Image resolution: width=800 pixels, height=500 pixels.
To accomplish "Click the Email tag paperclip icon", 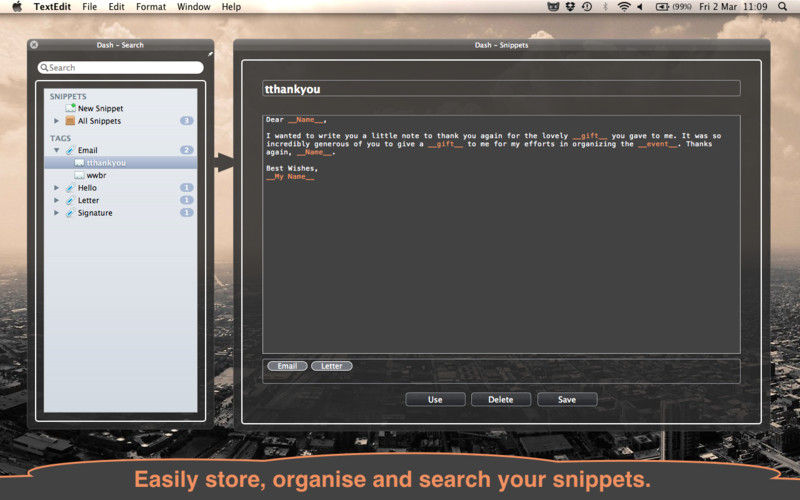I will pos(70,150).
